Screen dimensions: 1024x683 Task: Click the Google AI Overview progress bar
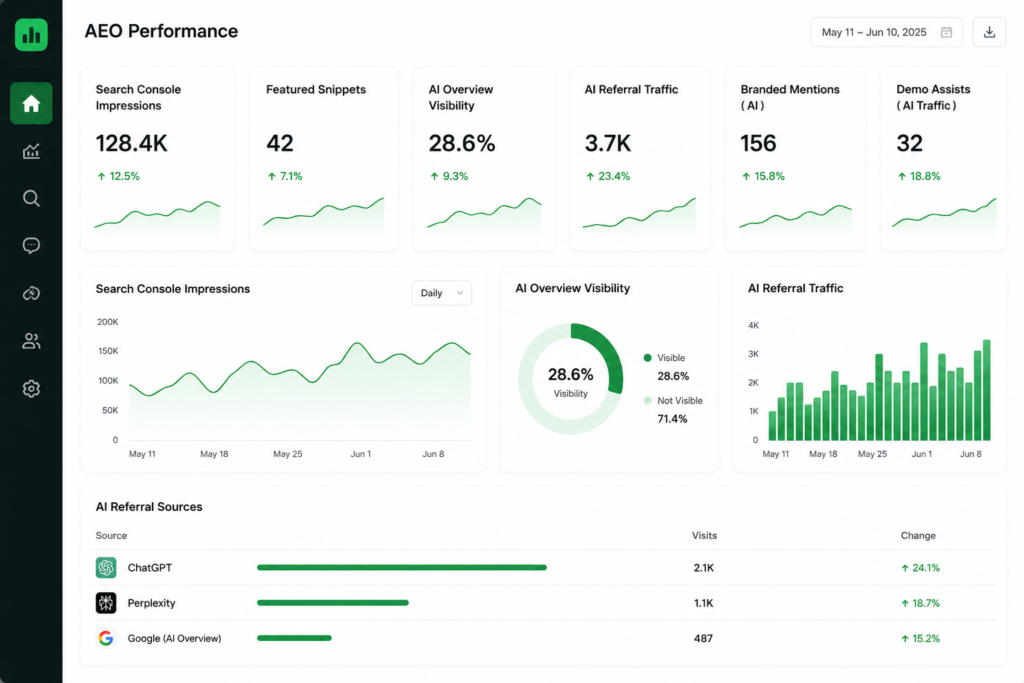pos(294,638)
